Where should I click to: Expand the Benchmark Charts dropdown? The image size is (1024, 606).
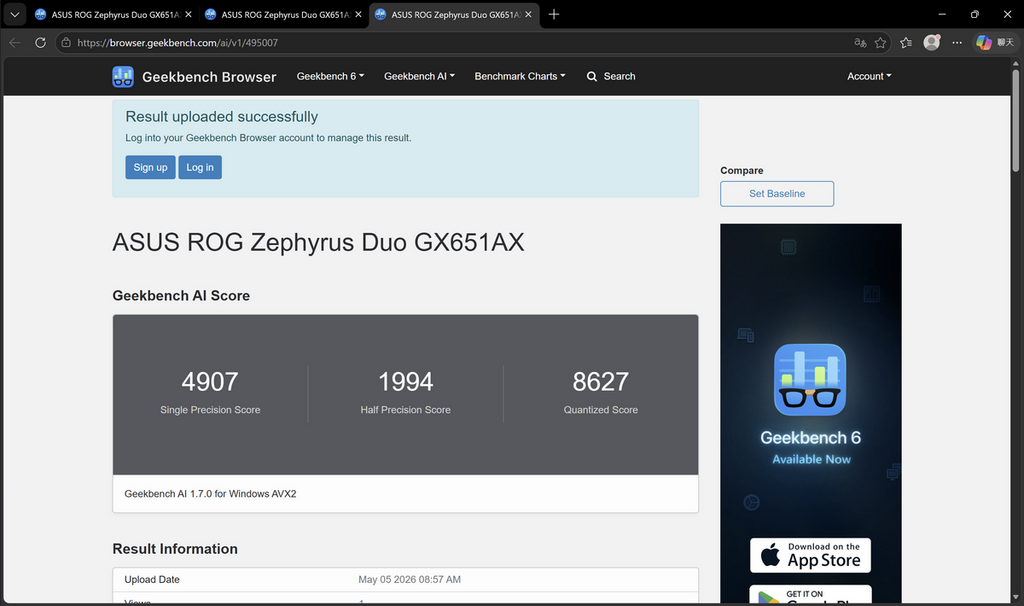coord(520,76)
